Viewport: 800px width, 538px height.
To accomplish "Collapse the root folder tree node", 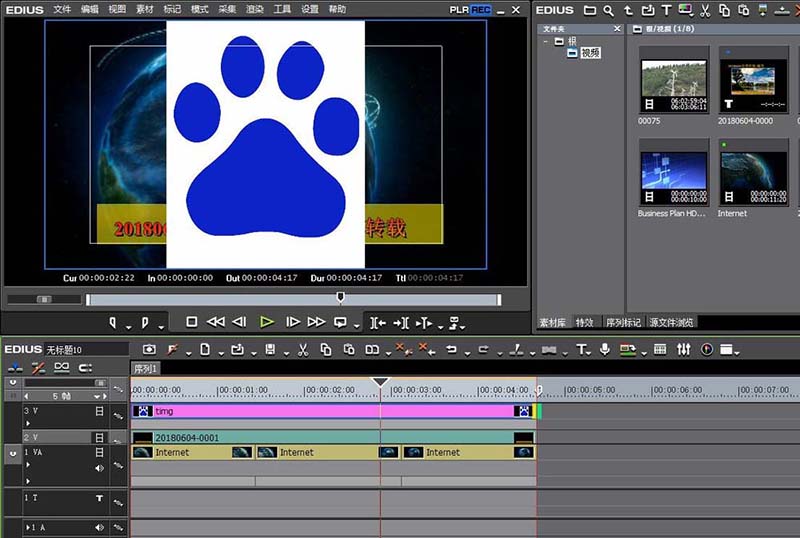I will (546, 41).
